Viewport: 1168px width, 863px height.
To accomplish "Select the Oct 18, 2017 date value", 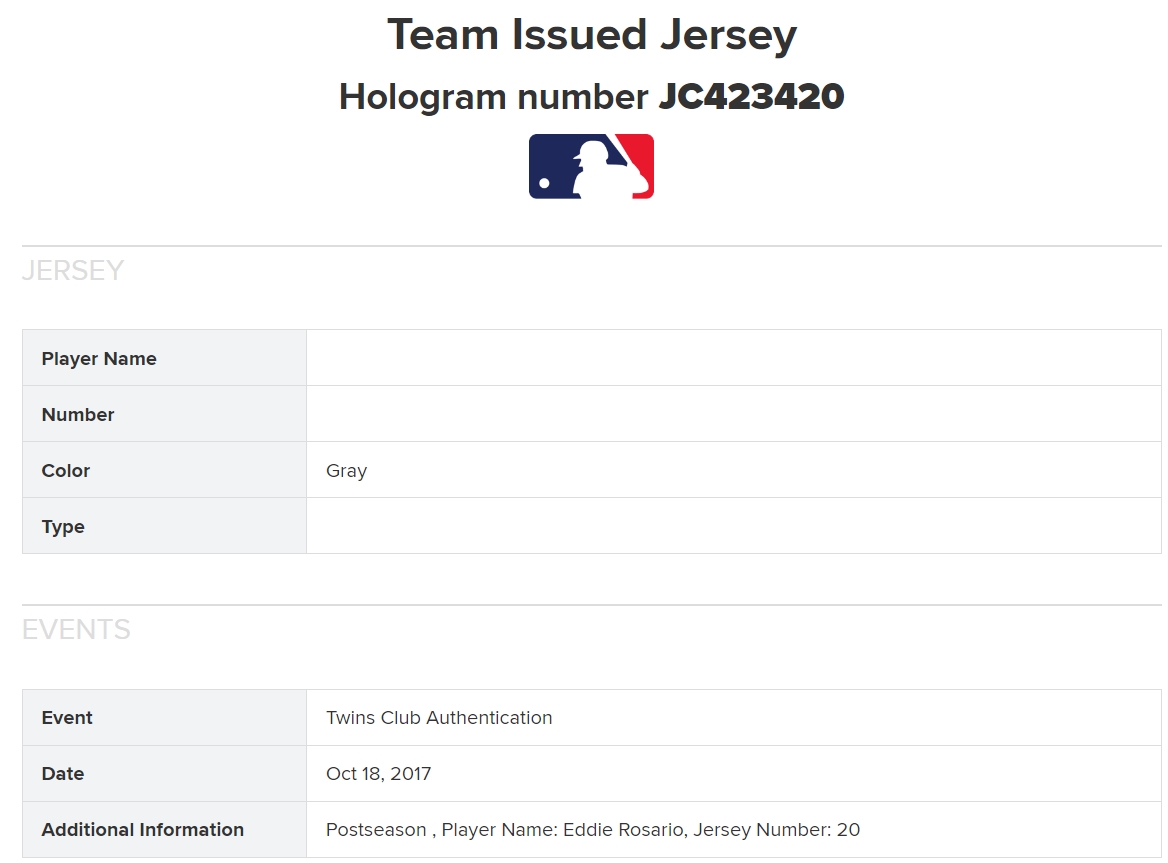I will (x=378, y=774).
